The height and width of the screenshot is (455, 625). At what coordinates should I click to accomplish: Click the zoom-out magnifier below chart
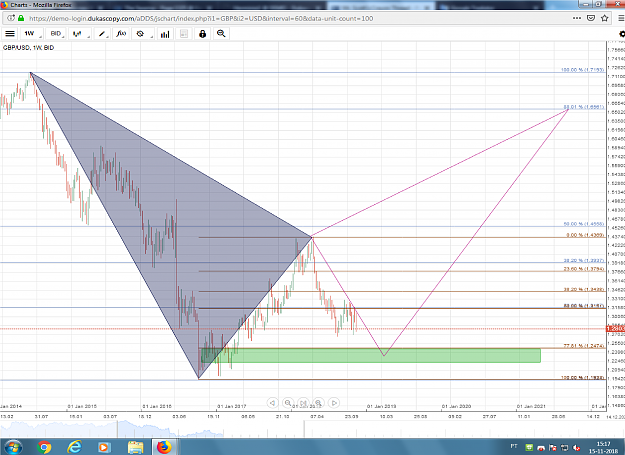pyautogui.click(x=288, y=403)
